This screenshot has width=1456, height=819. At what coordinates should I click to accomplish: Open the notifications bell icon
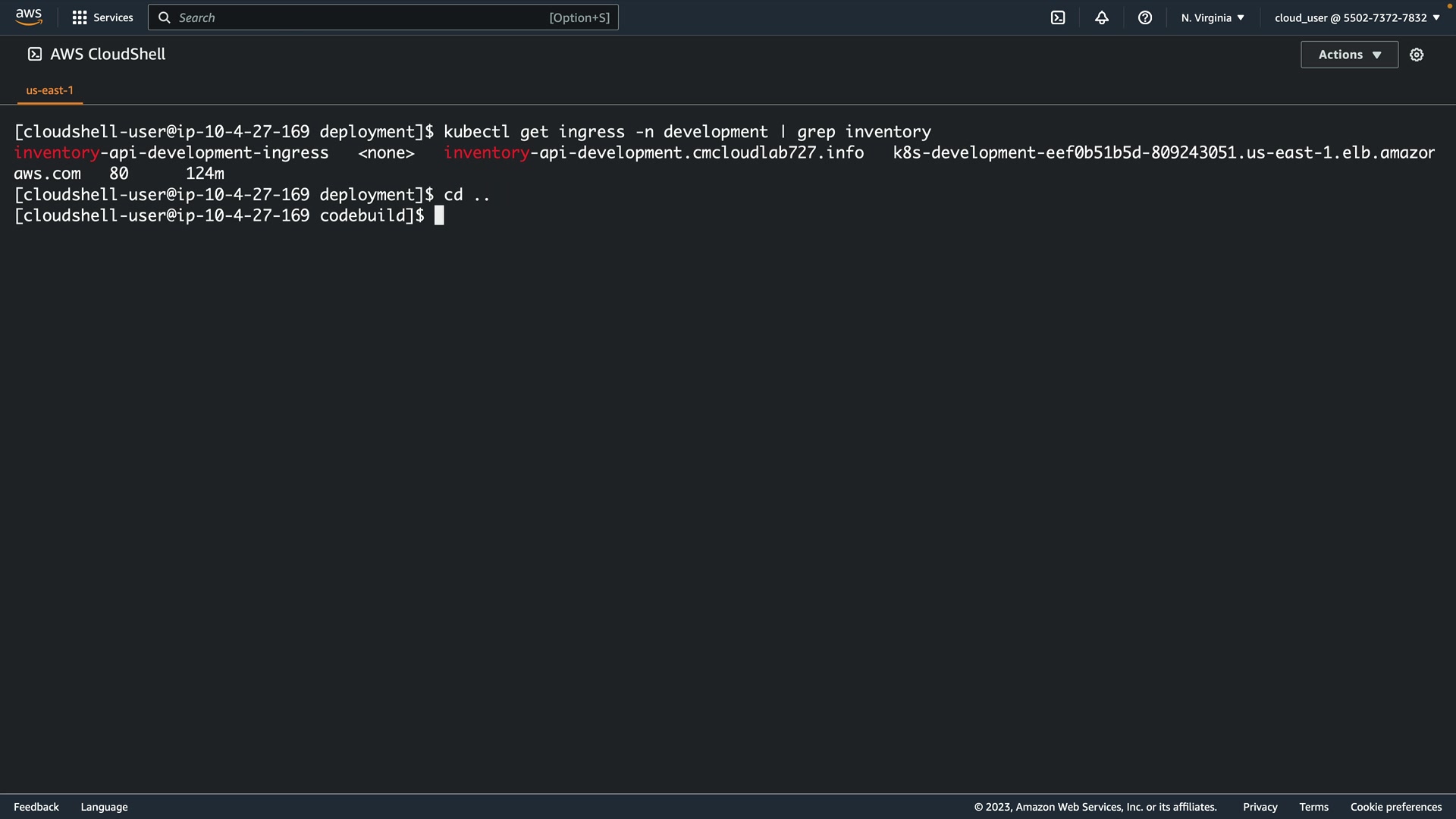(1102, 17)
